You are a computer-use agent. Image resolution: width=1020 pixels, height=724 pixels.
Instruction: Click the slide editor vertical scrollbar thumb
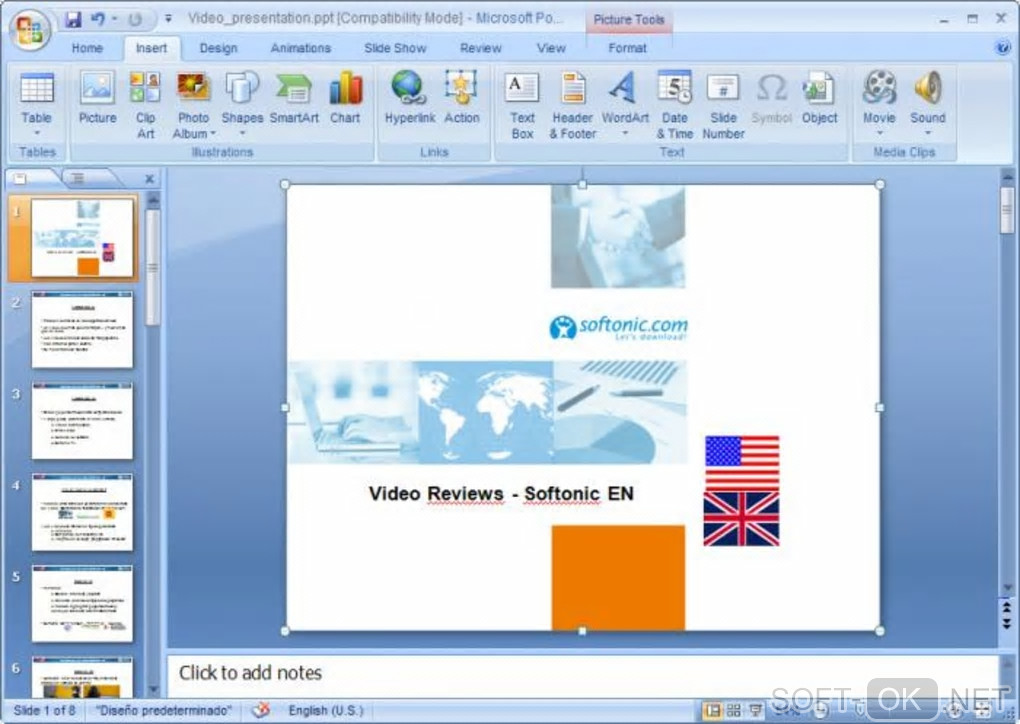point(1006,209)
